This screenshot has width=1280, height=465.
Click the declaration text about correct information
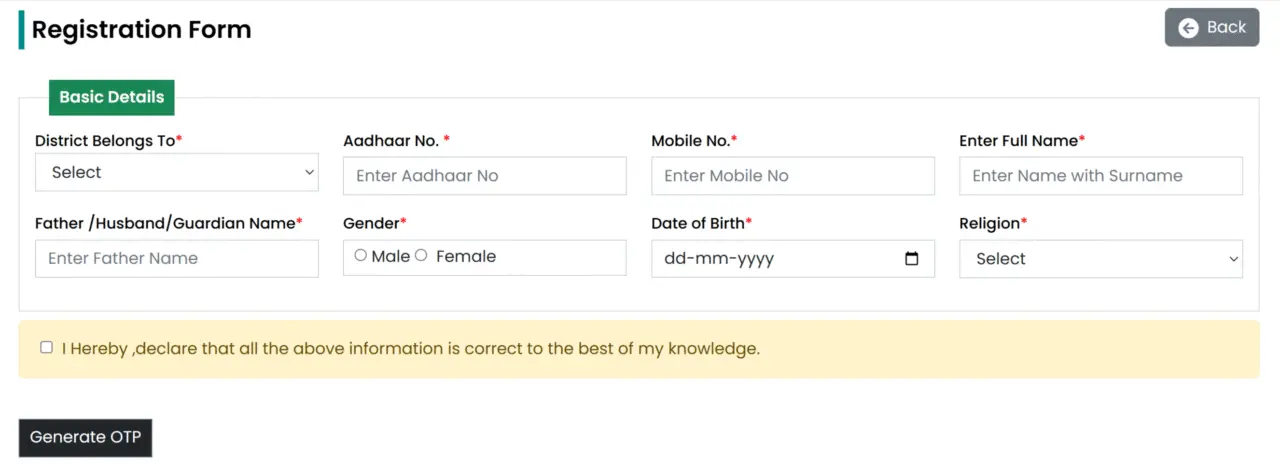(x=411, y=349)
